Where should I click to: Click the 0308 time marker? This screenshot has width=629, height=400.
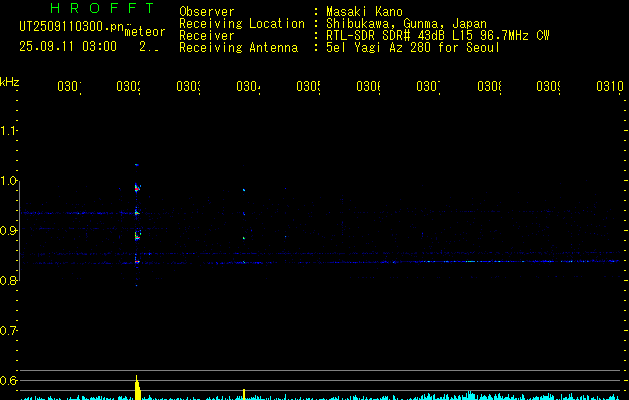point(489,86)
